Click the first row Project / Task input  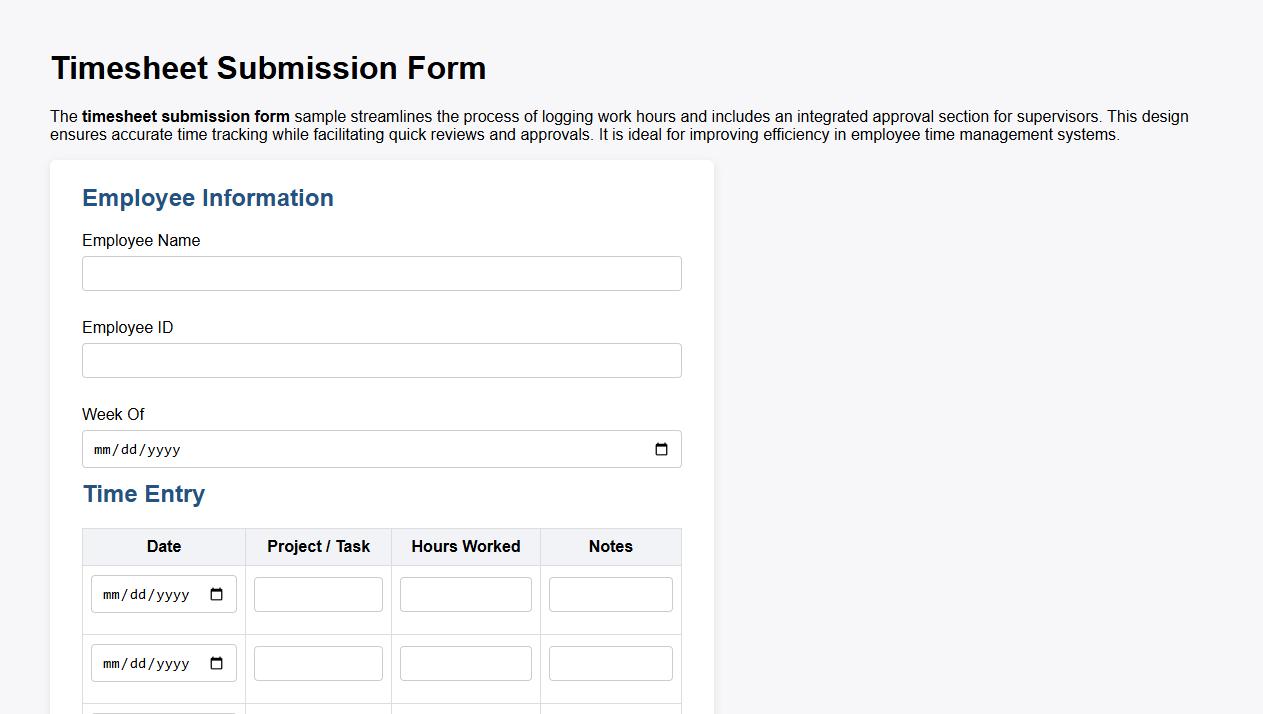pyautogui.click(x=318, y=593)
